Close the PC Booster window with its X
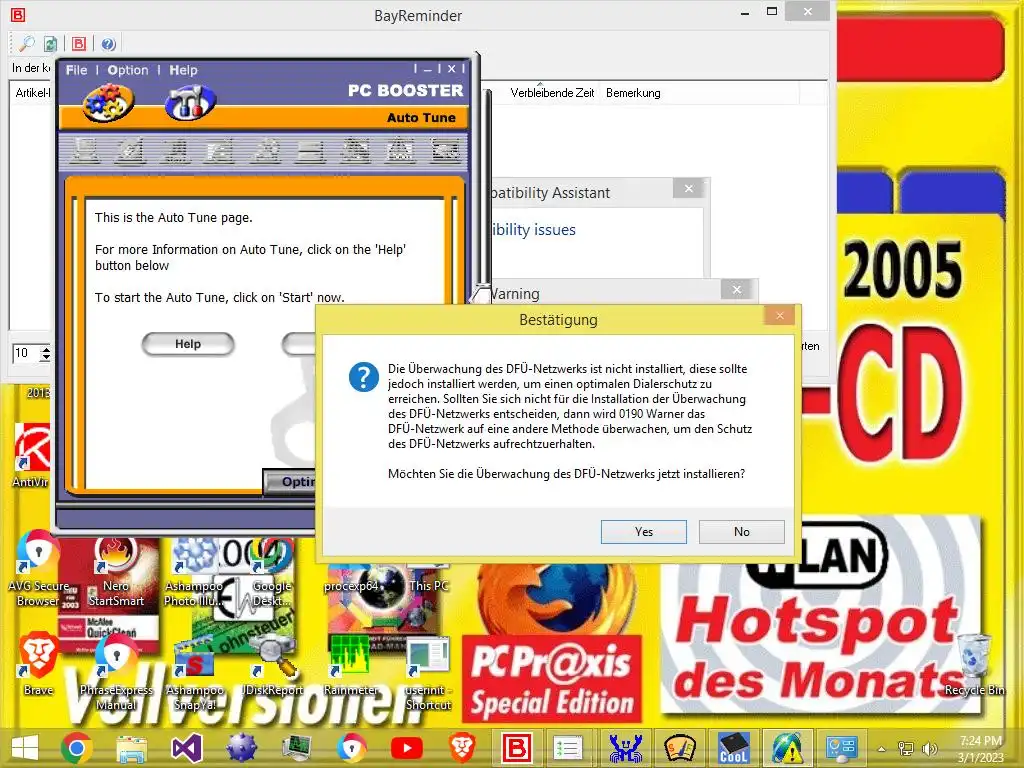1024x768 pixels. tap(451, 69)
